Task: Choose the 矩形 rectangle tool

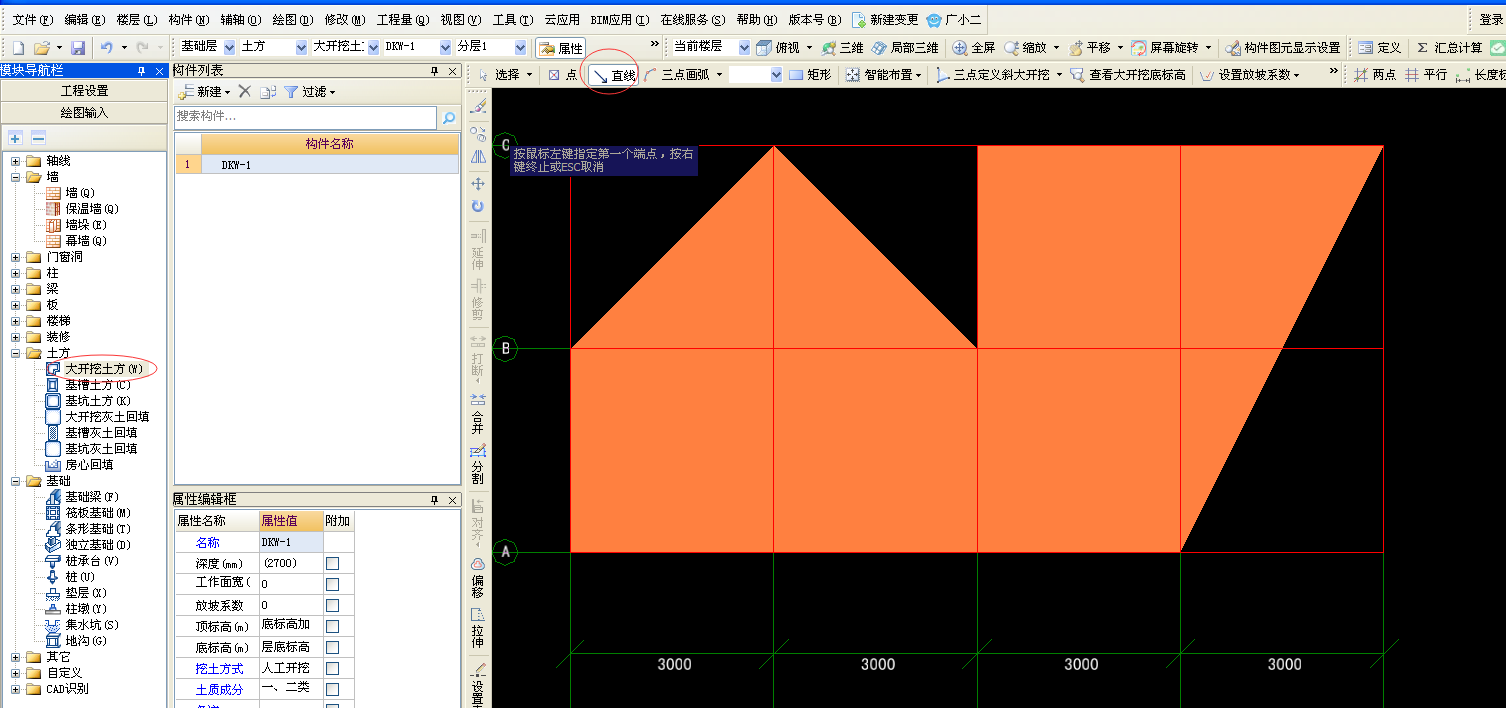Action: pyautogui.click(x=810, y=75)
